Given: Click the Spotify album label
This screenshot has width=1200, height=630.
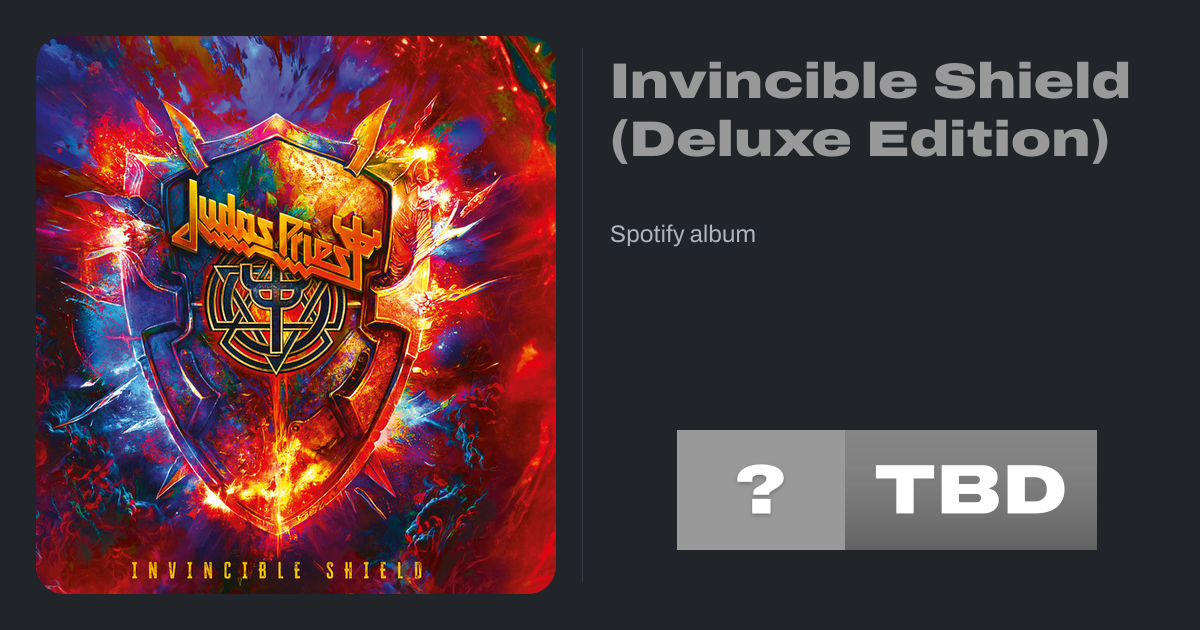Looking at the screenshot, I should click(x=683, y=235).
